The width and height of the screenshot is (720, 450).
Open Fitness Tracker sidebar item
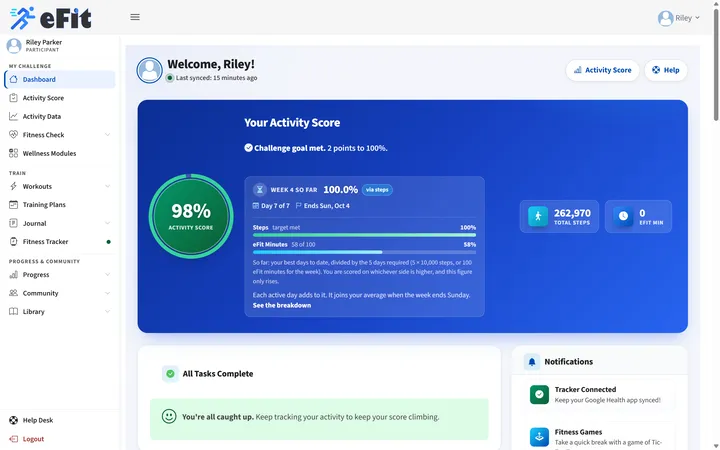[60, 242]
